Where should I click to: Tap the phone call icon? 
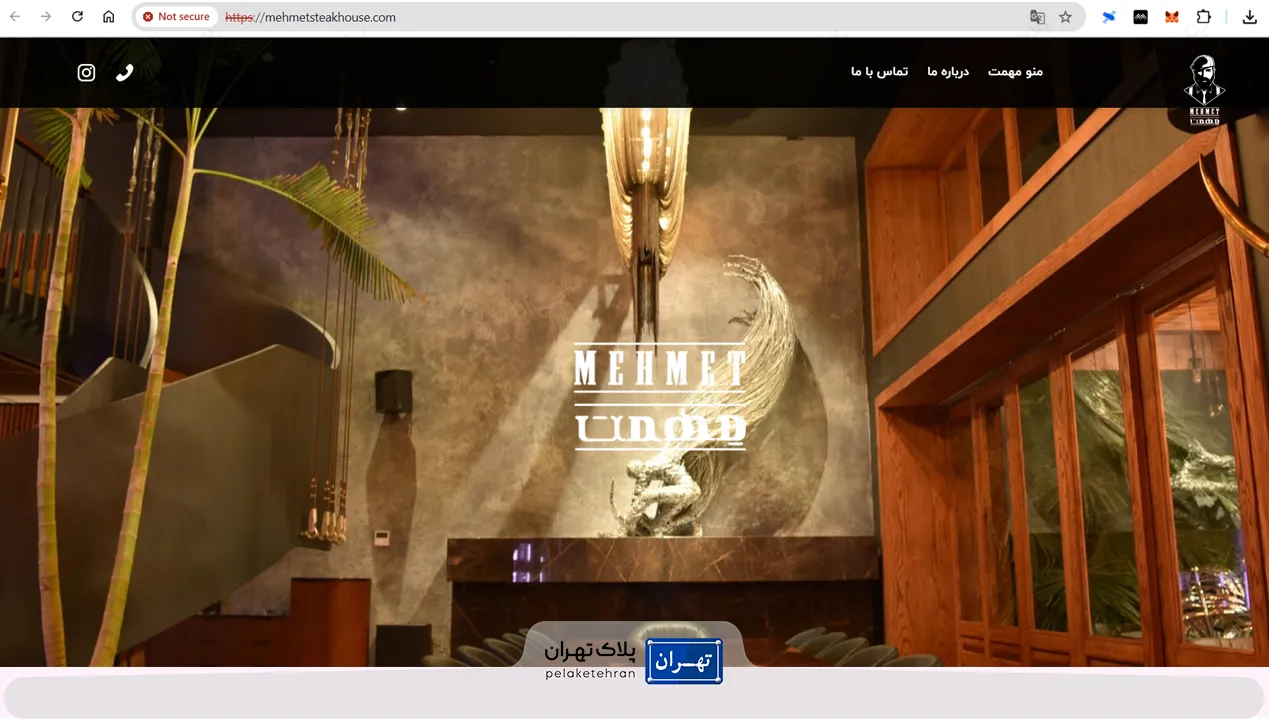(x=124, y=72)
